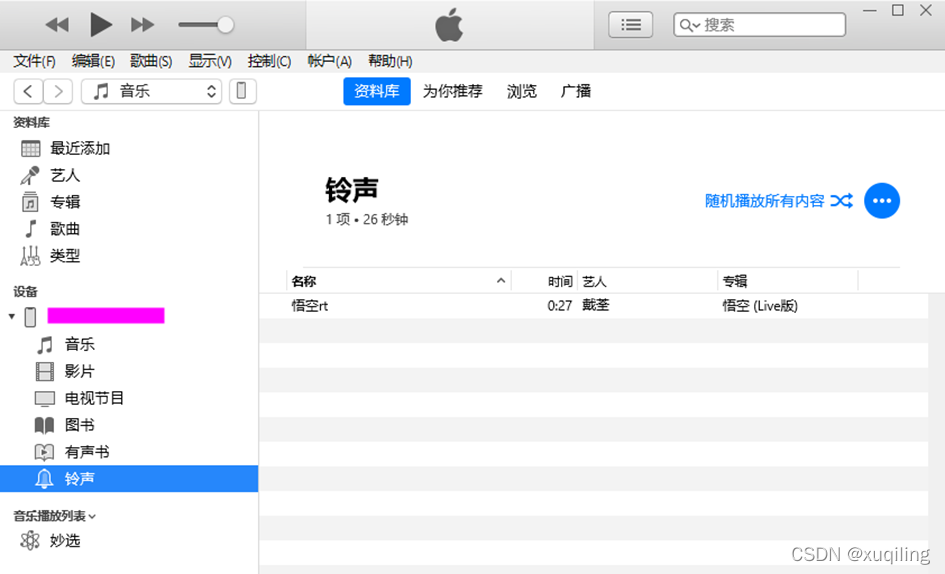Screen dimensions: 945x574
Task: Adjust the volume slider knob
Action: [x=225, y=25]
